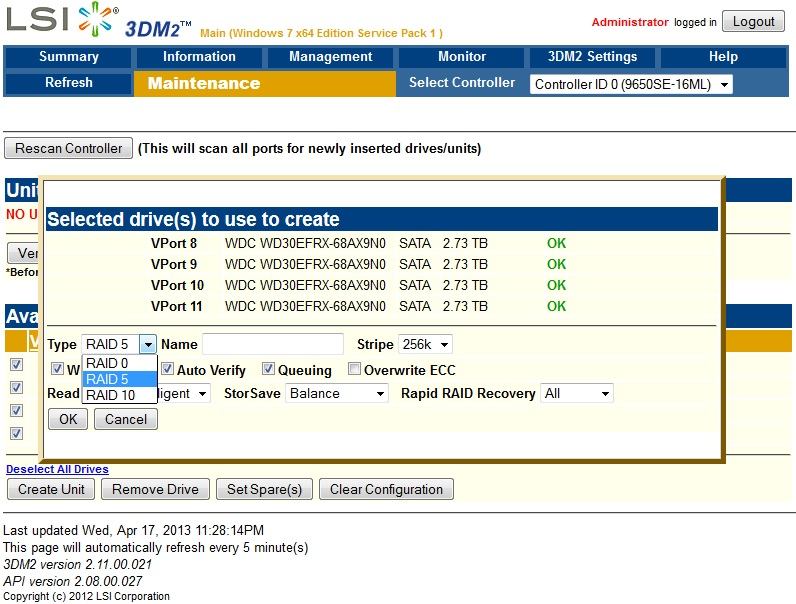796x604 pixels.
Task: Open the Information menu
Action: (x=199, y=56)
